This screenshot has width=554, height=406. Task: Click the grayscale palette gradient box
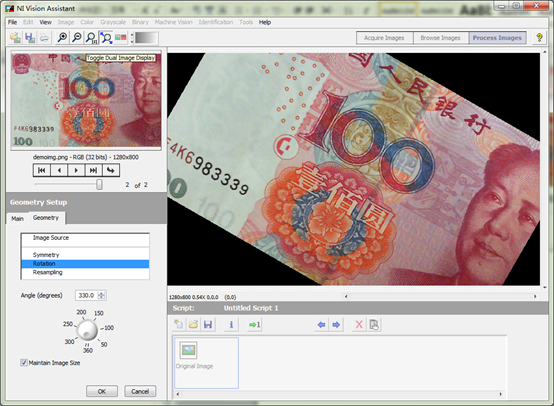(146, 38)
